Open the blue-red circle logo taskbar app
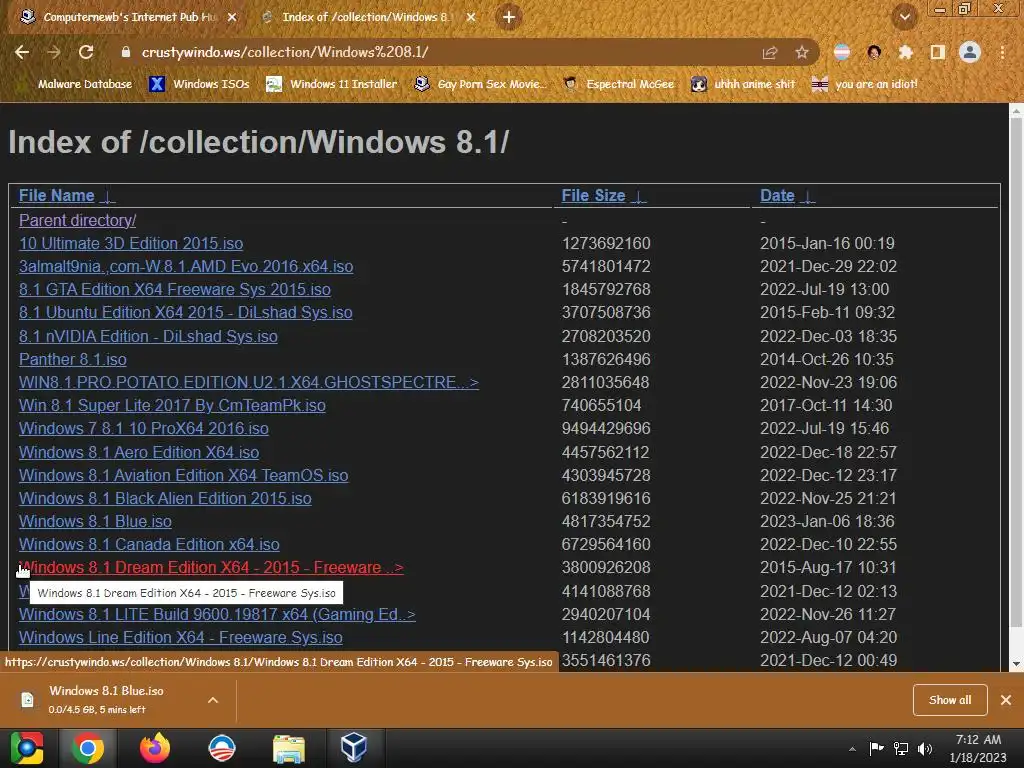Image resolution: width=1024 pixels, height=768 pixels. [222, 748]
